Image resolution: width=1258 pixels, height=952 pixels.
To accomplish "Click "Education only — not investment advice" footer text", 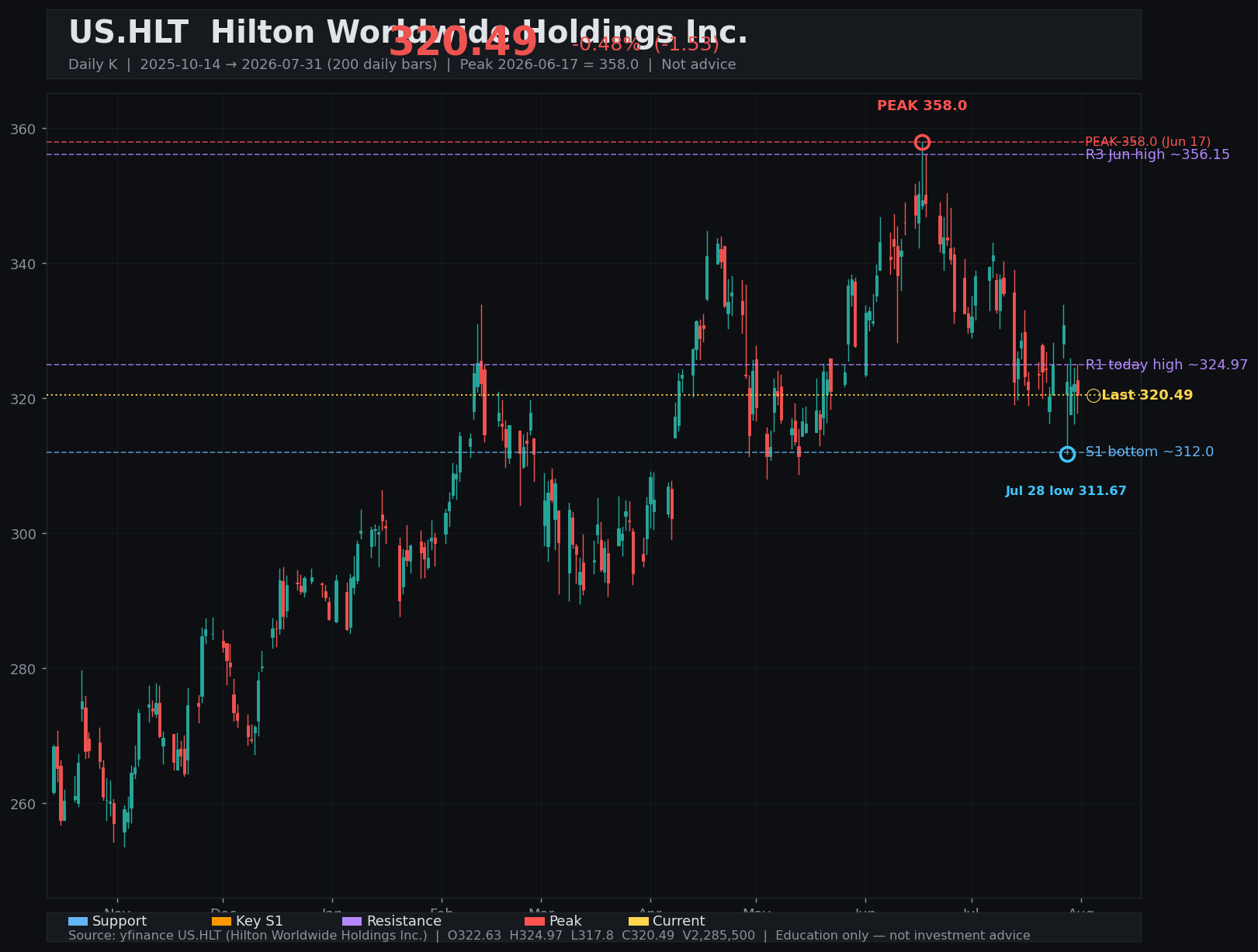I will pyautogui.click(x=903, y=936).
